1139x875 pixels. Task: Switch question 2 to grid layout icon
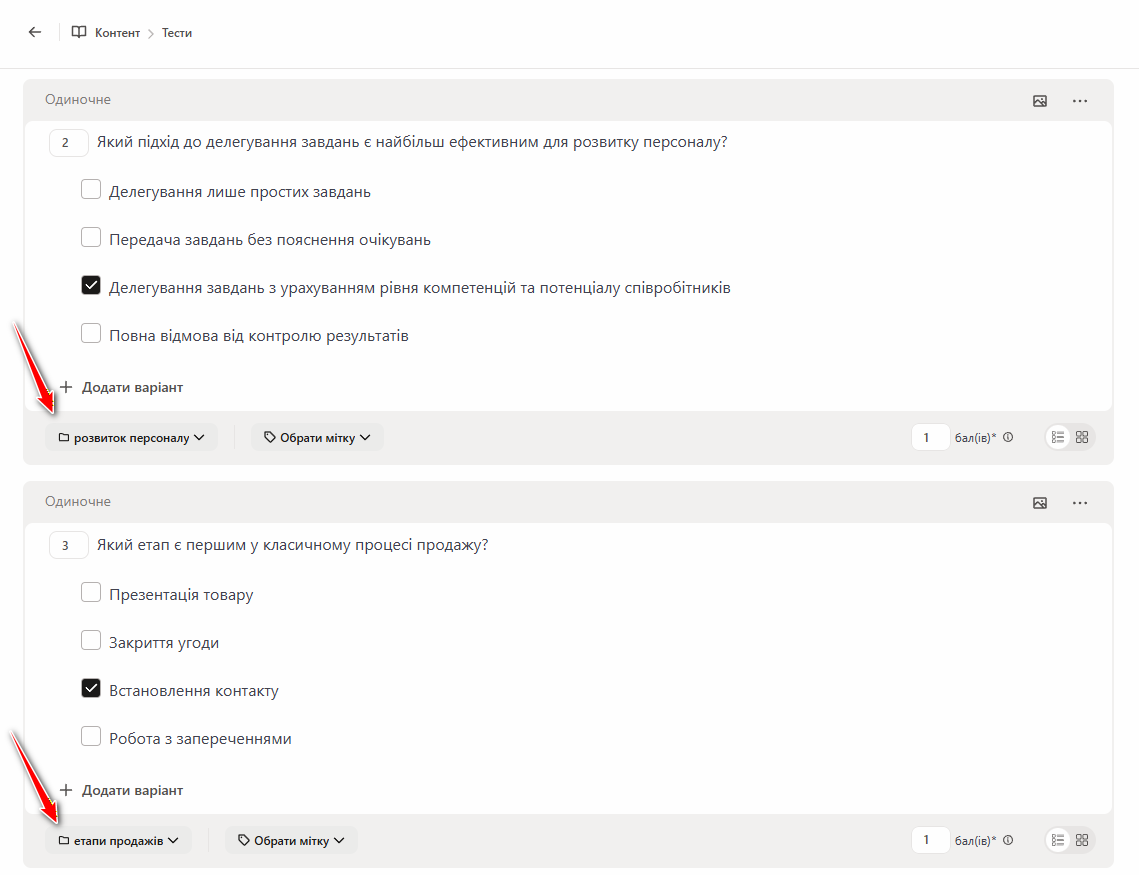tap(1082, 437)
